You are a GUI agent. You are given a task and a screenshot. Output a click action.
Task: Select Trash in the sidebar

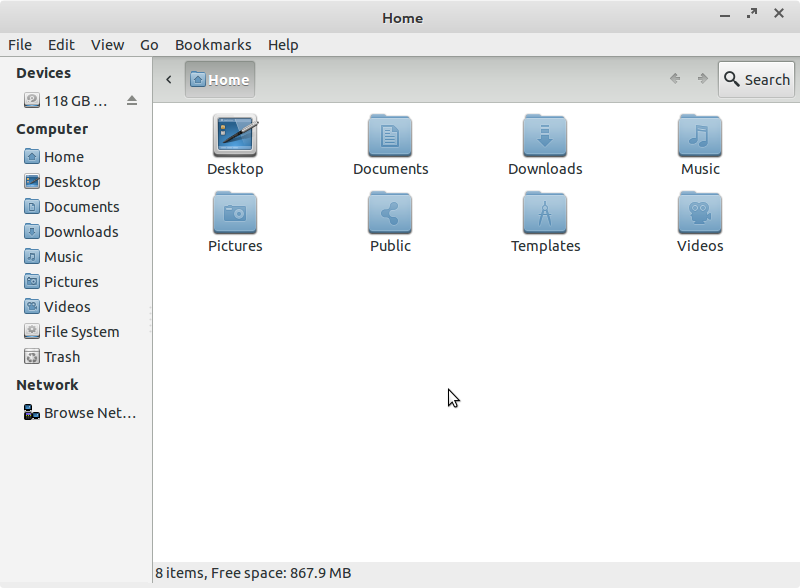61,357
